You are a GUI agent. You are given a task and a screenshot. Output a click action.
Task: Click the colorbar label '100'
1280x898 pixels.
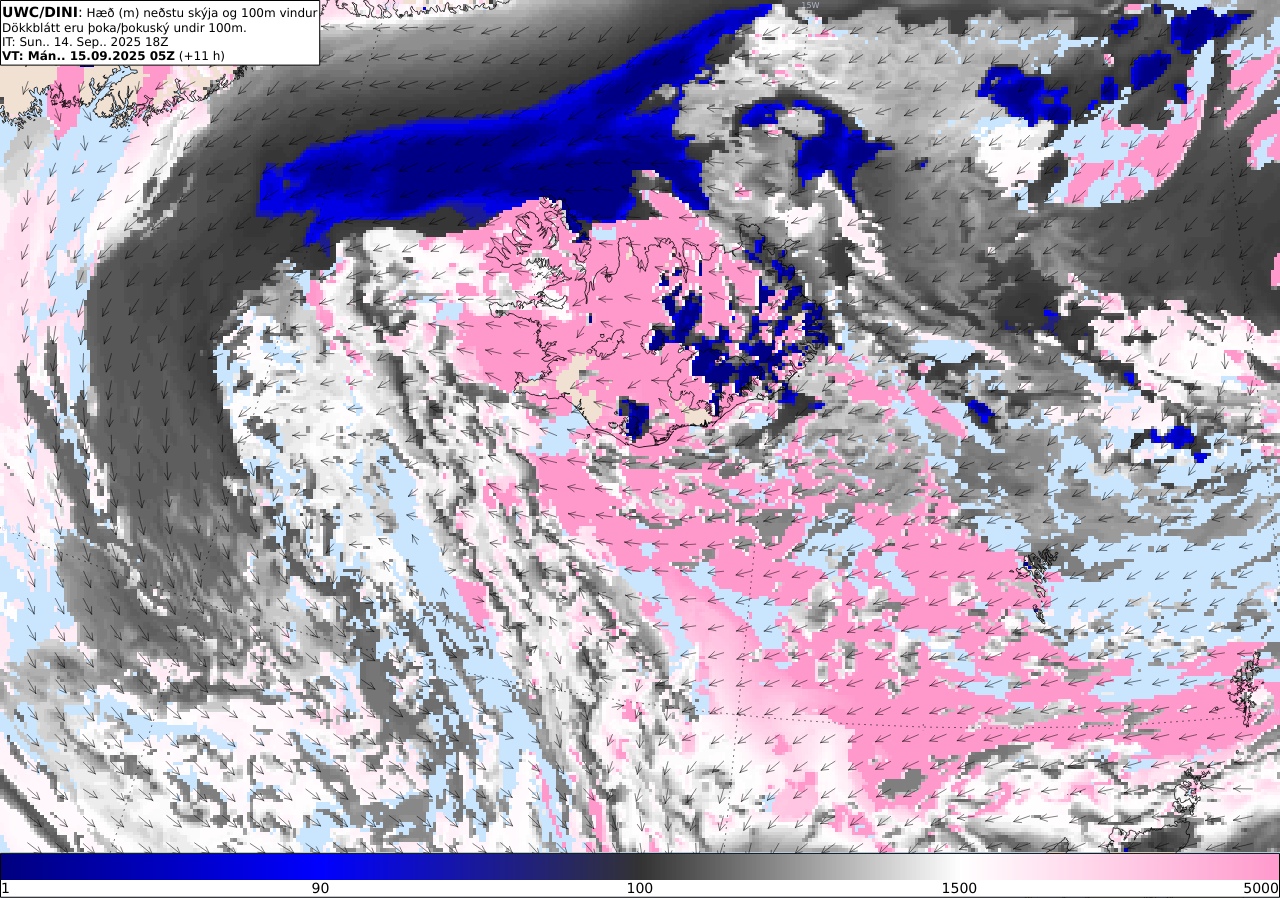pos(640,888)
